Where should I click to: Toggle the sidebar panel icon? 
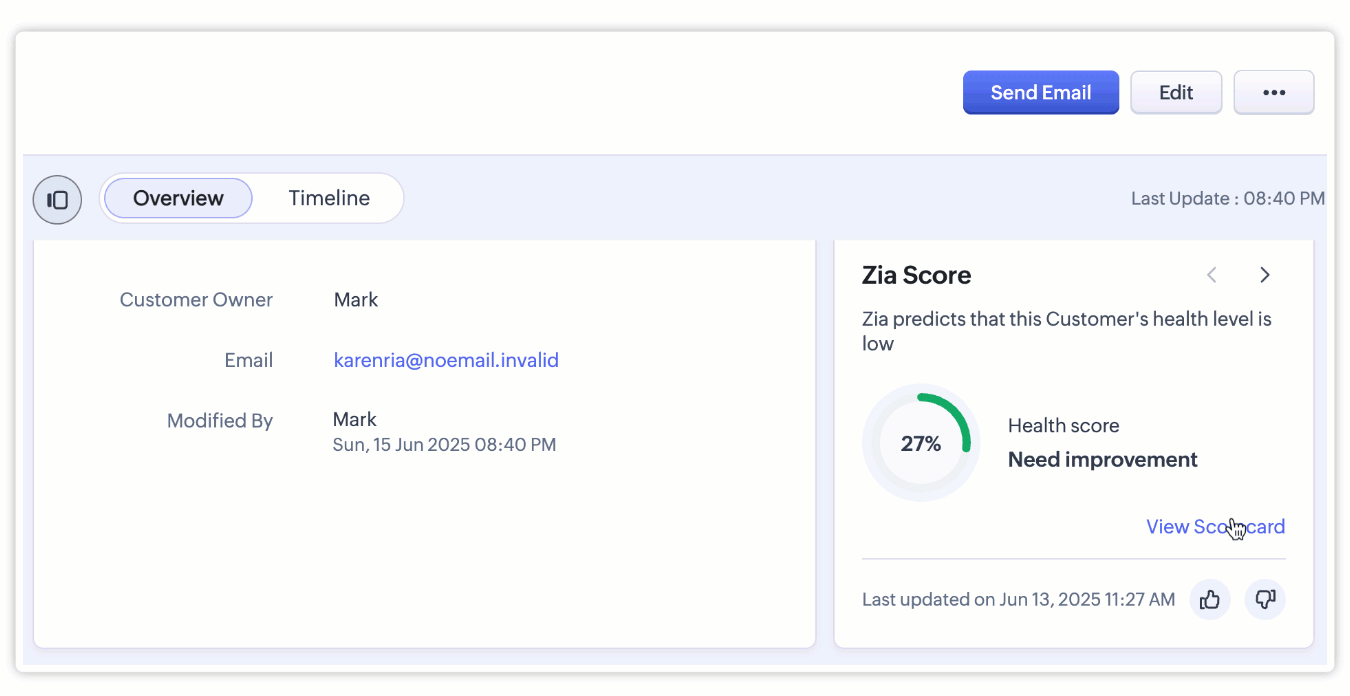57,200
